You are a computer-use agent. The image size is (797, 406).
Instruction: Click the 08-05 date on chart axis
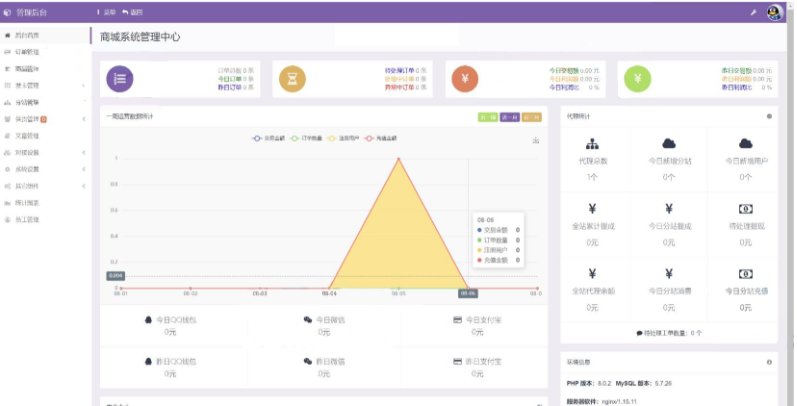point(398,294)
